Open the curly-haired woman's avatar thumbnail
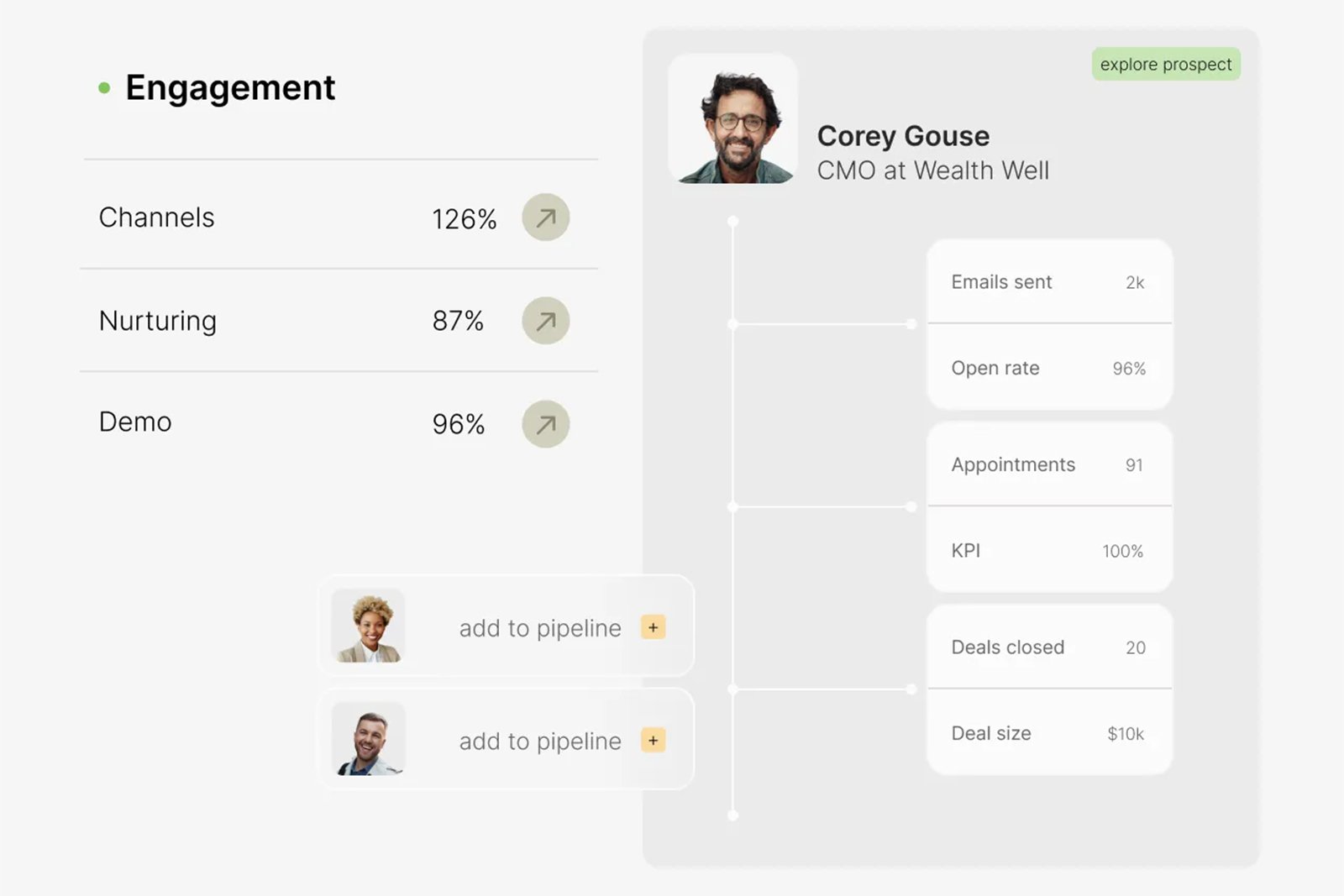Viewport: 1344px width, 896px height. click(x=368, y=626)
